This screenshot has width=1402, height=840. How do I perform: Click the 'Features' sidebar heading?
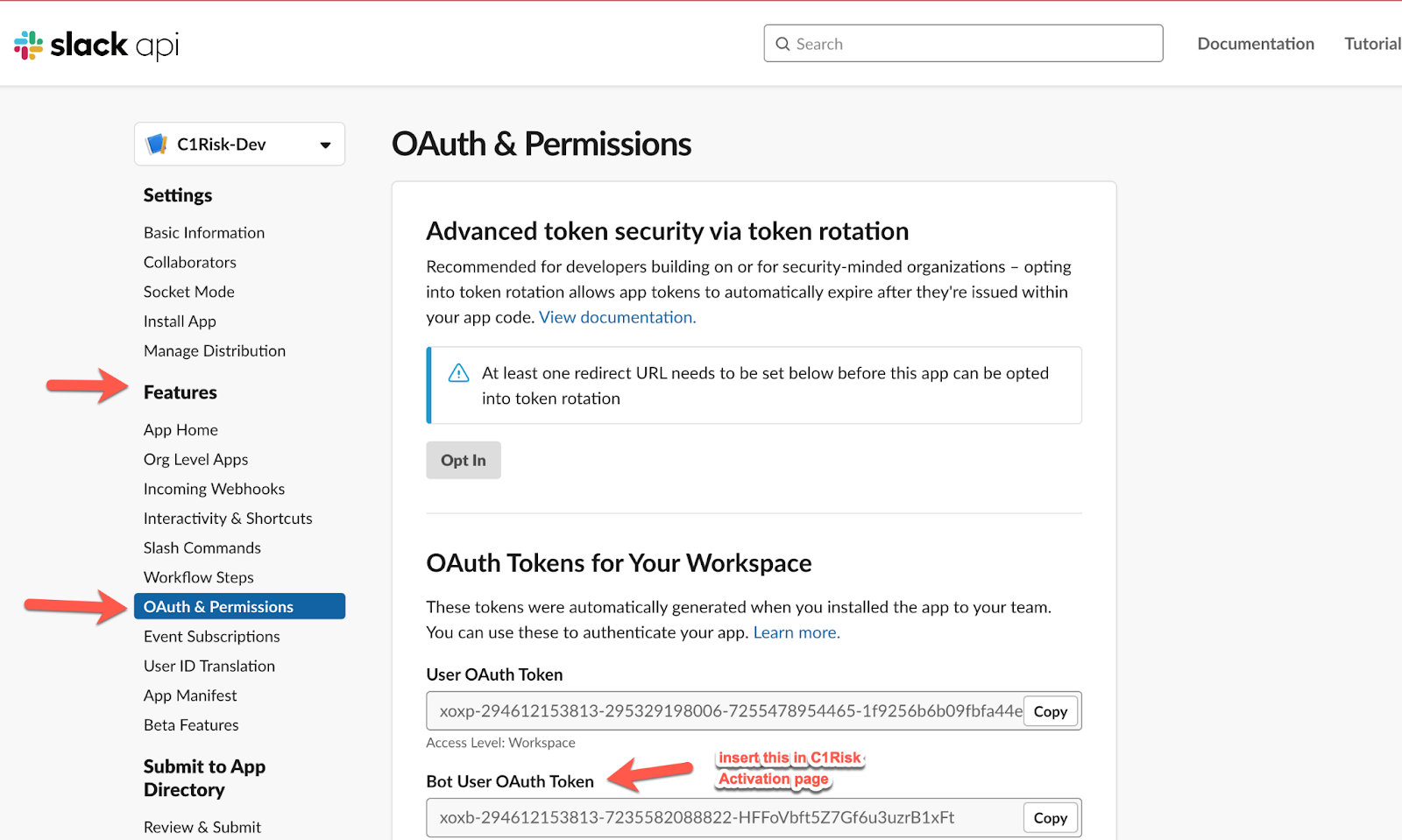click(x=181, y=392)
